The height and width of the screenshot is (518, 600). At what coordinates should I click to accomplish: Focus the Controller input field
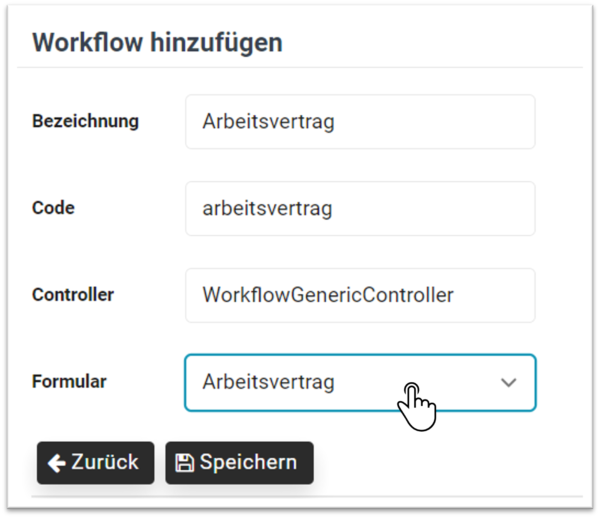(360, 295)
